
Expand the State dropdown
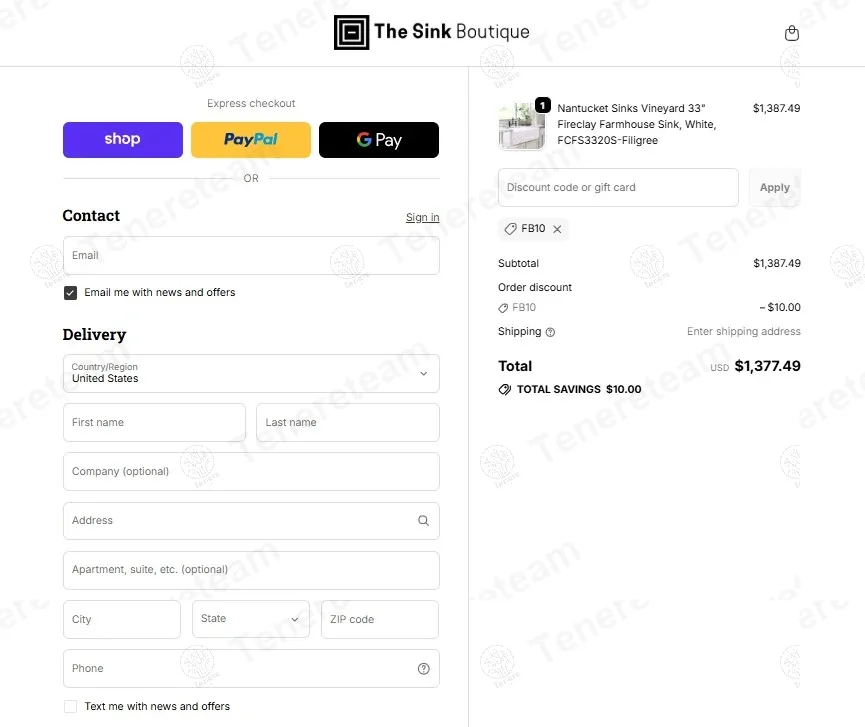(251, 619)
